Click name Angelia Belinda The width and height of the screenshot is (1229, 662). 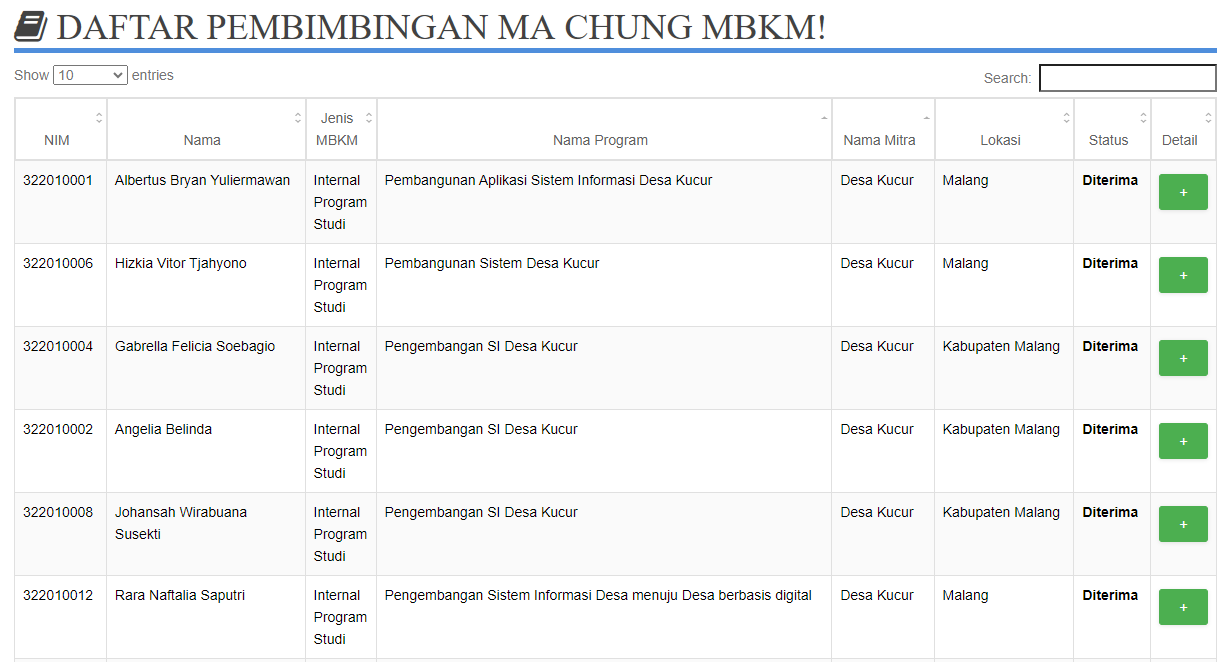pos(164,430)
